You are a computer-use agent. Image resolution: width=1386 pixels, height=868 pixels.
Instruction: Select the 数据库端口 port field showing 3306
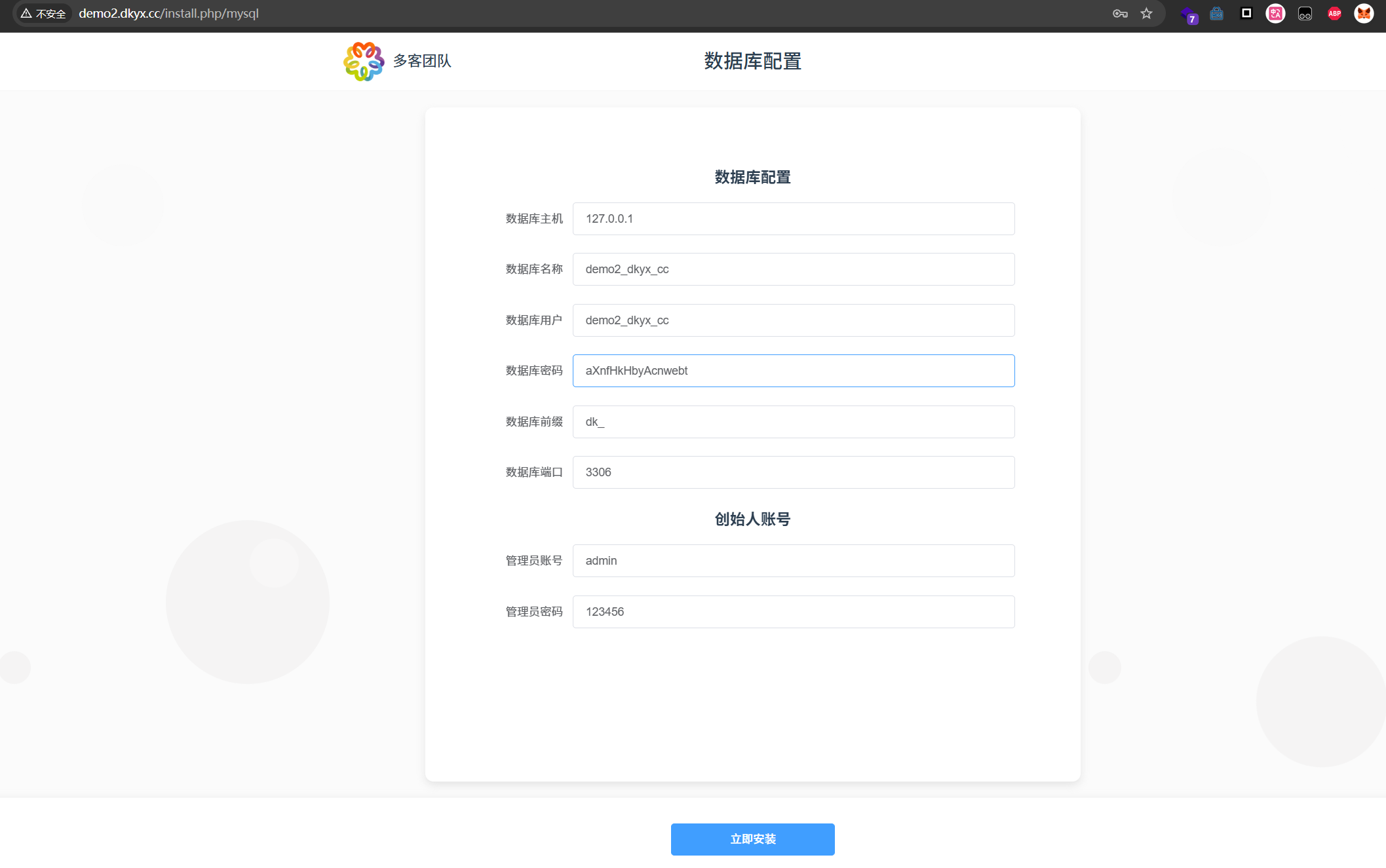click(793, 472)
